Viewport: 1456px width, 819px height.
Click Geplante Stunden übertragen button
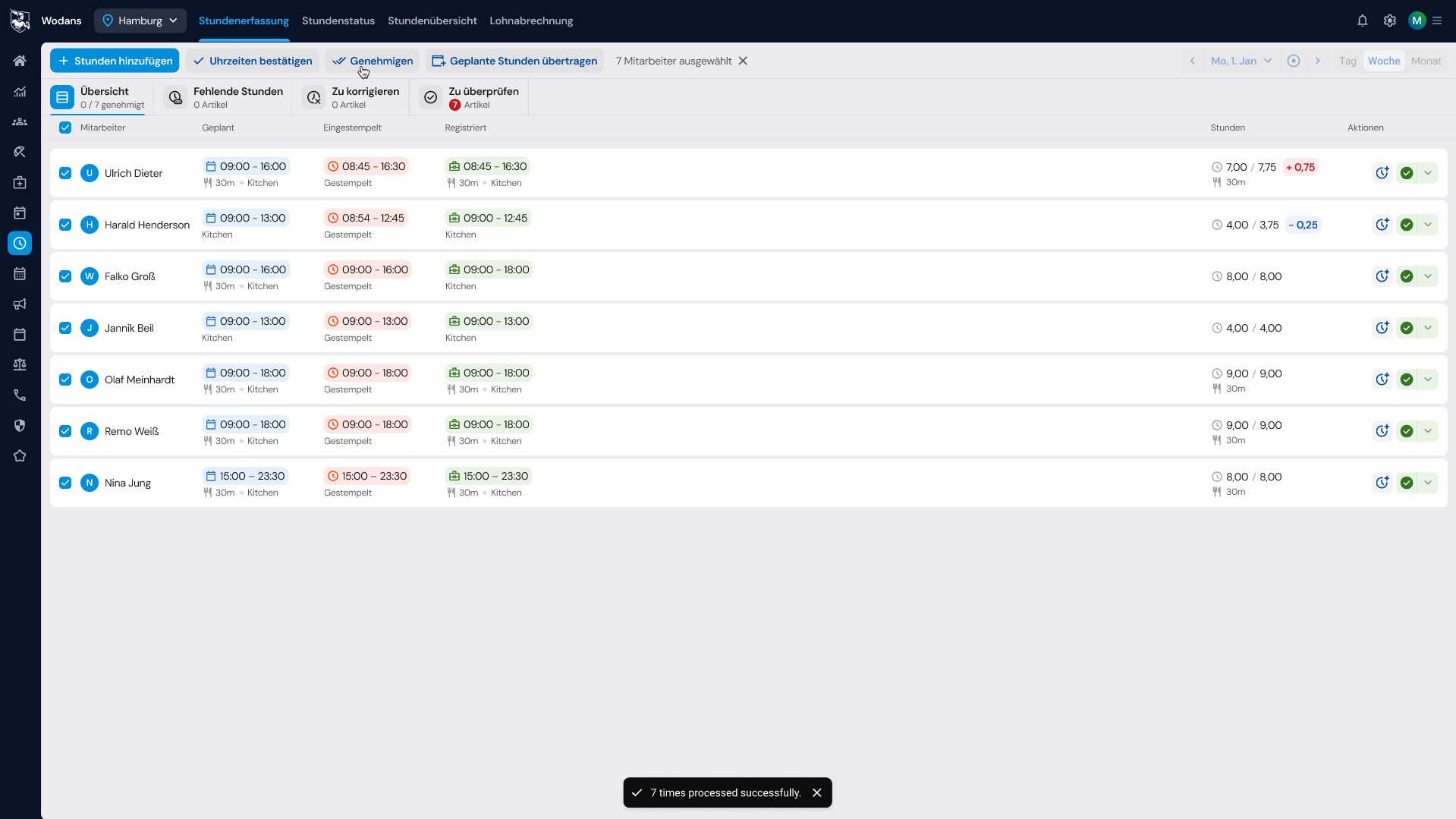(x=514, y=61)
